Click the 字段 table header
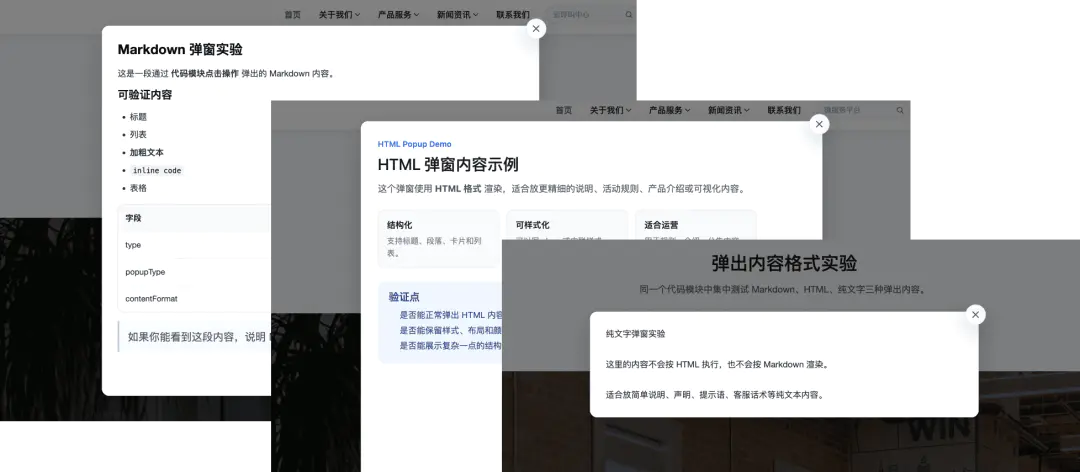This screenshot has width=1080, height=472. (x=134, y=218)
